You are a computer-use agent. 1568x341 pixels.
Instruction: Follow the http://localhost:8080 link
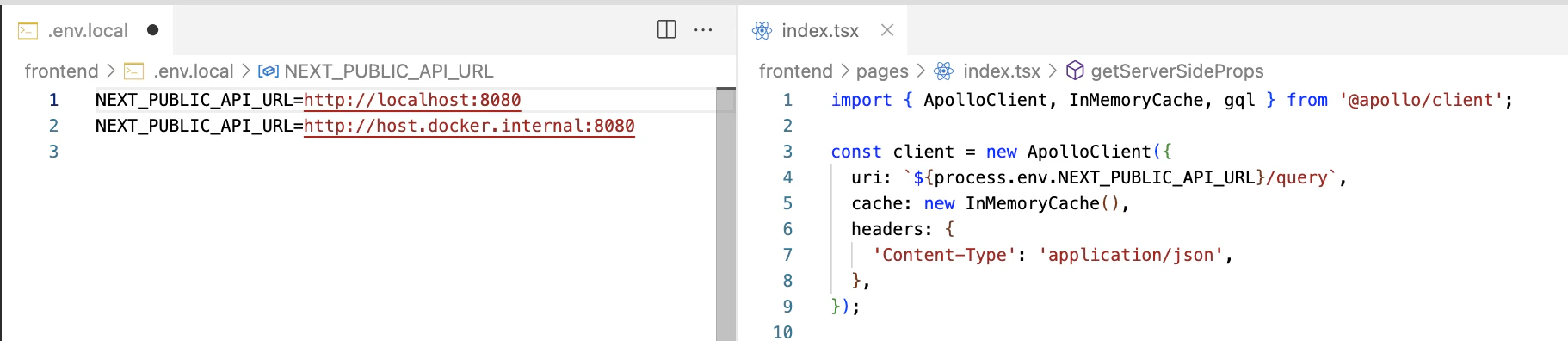click(412, 100)
